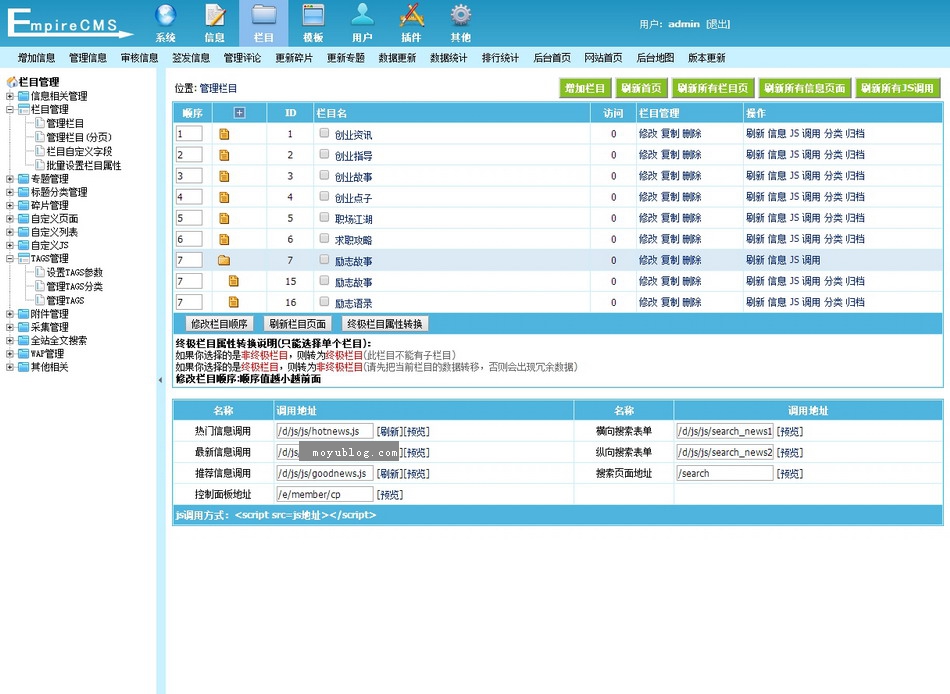This screenshot has width=950, height=694.
Task: Click the 栏目管理 home icon atop sidebar
Action: coord(12,82)
